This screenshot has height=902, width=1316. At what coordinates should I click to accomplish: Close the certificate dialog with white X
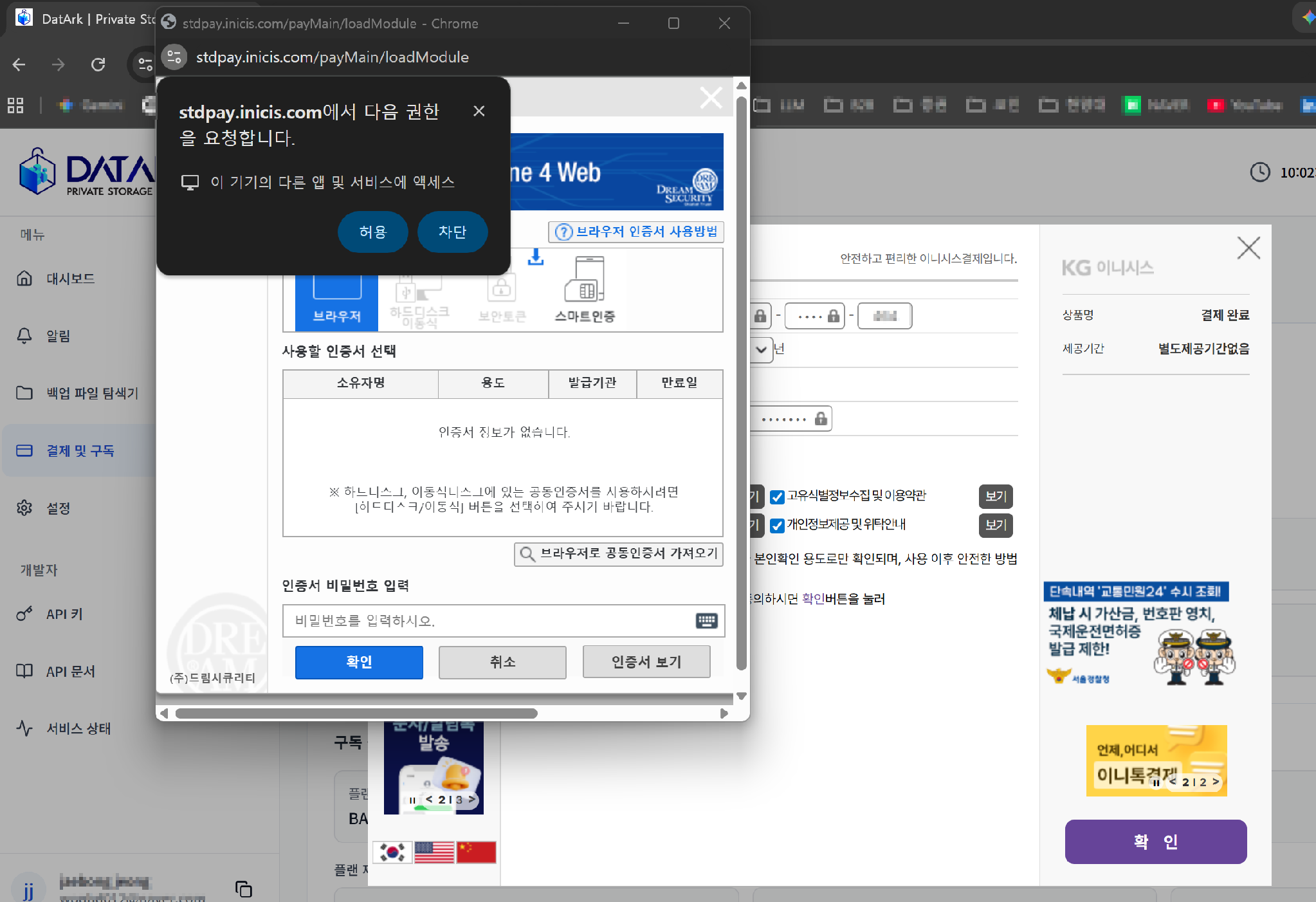(711, 98)
